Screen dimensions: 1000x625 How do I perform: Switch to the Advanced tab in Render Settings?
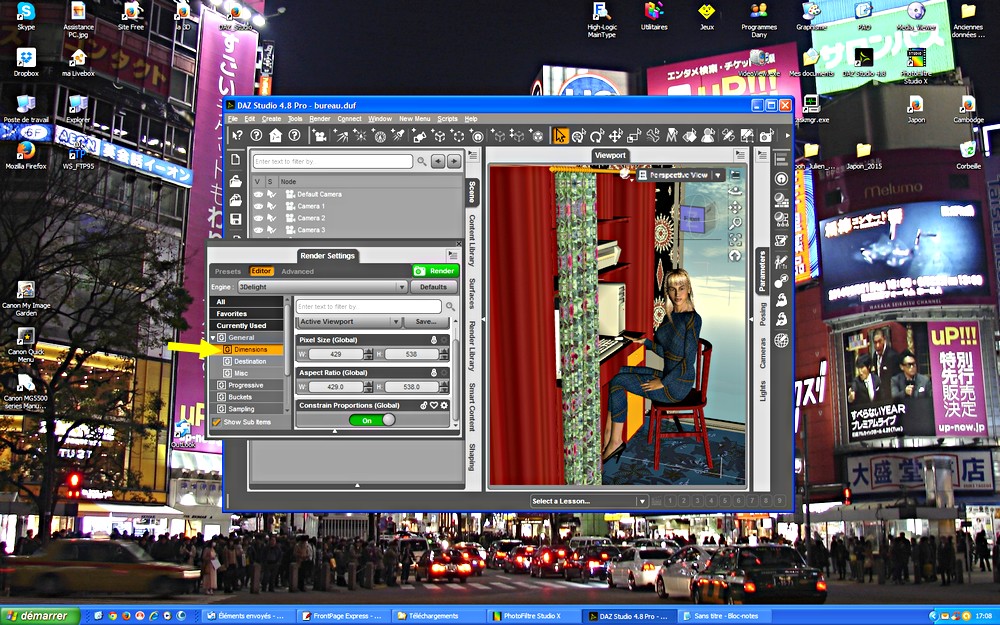[297, 272]
